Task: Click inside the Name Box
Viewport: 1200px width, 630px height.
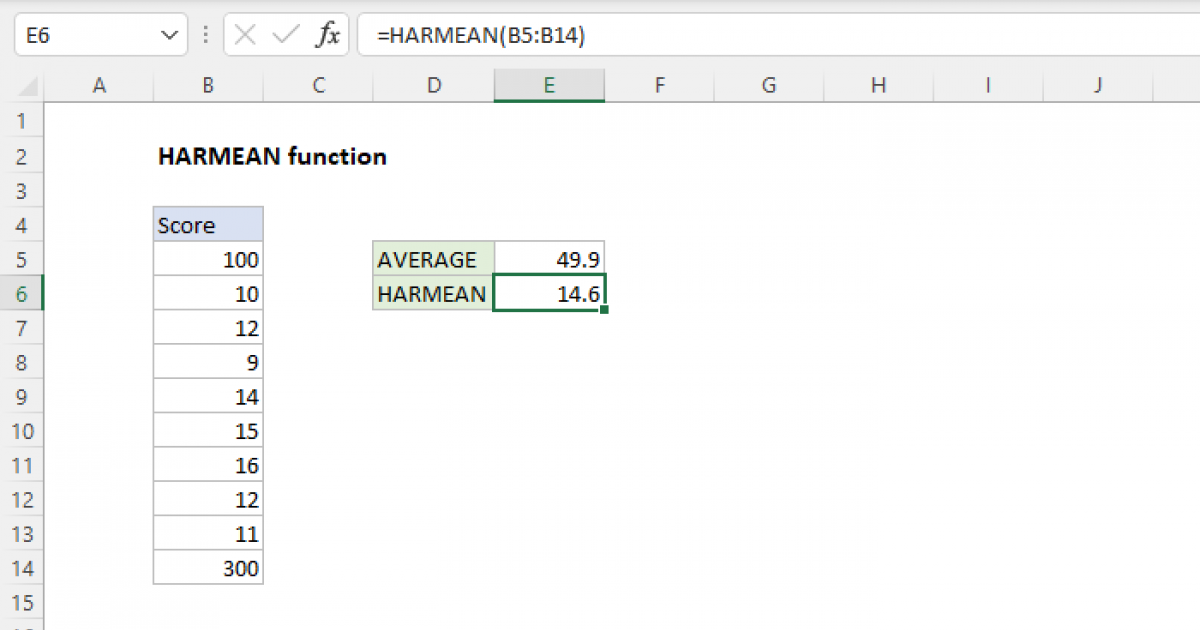Action: click(80, 34)
